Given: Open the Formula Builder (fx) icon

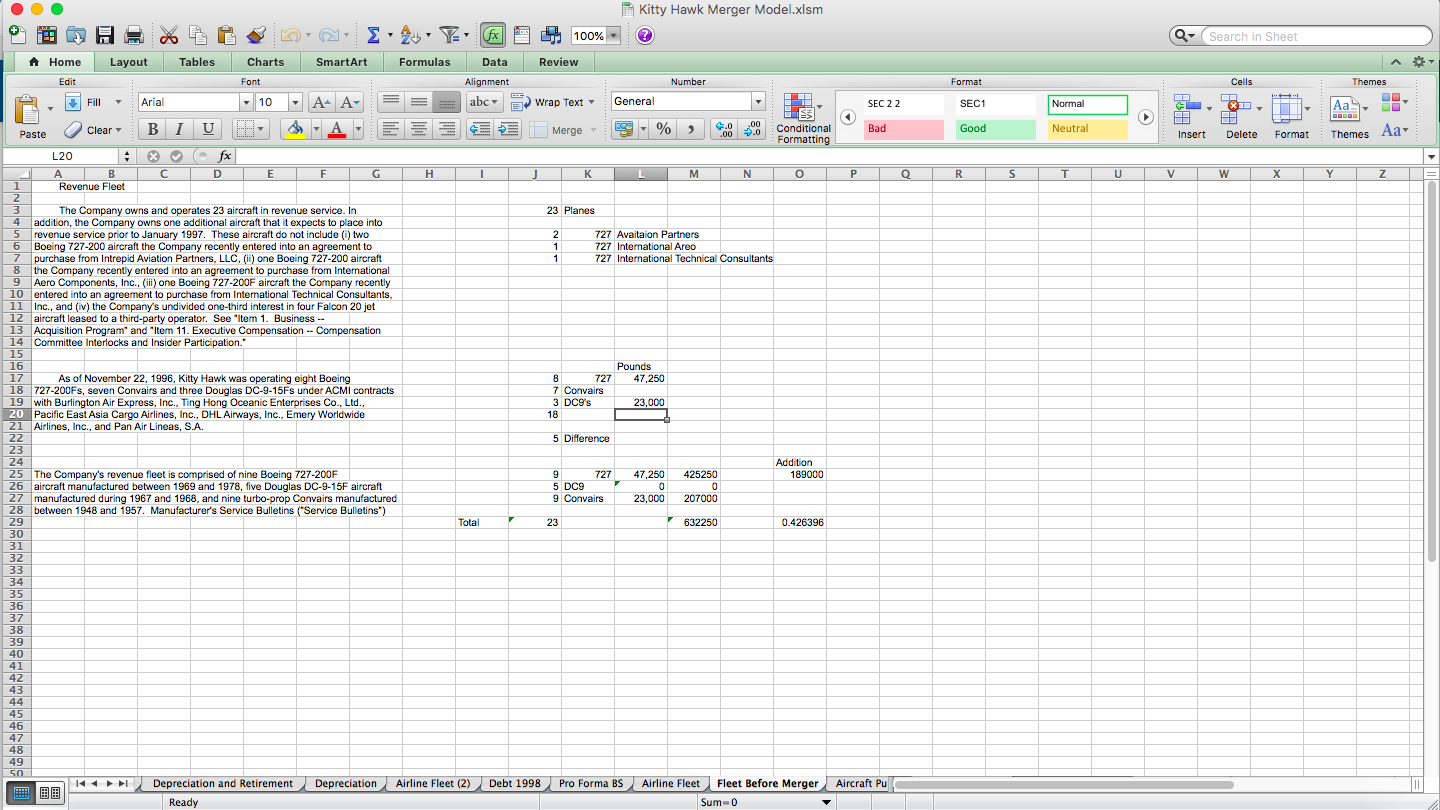Looking at the screenshot, I should (492, 34).
